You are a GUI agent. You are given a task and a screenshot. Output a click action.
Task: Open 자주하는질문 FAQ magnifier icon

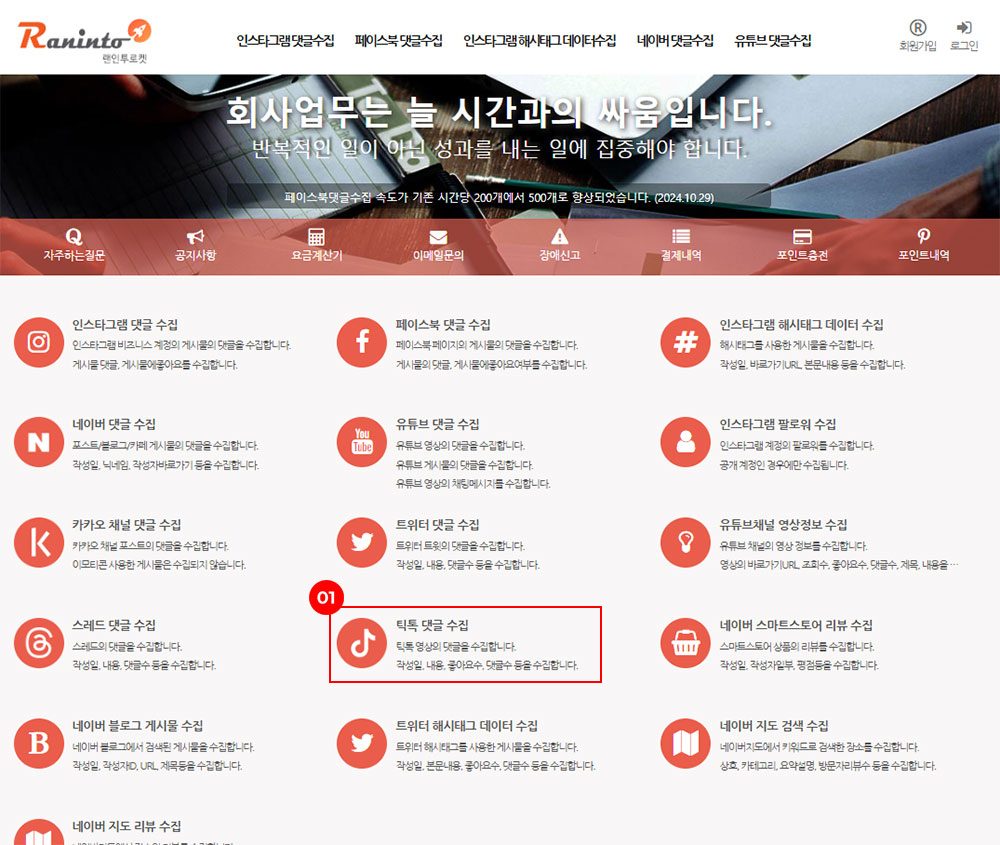tap(74, 237)
